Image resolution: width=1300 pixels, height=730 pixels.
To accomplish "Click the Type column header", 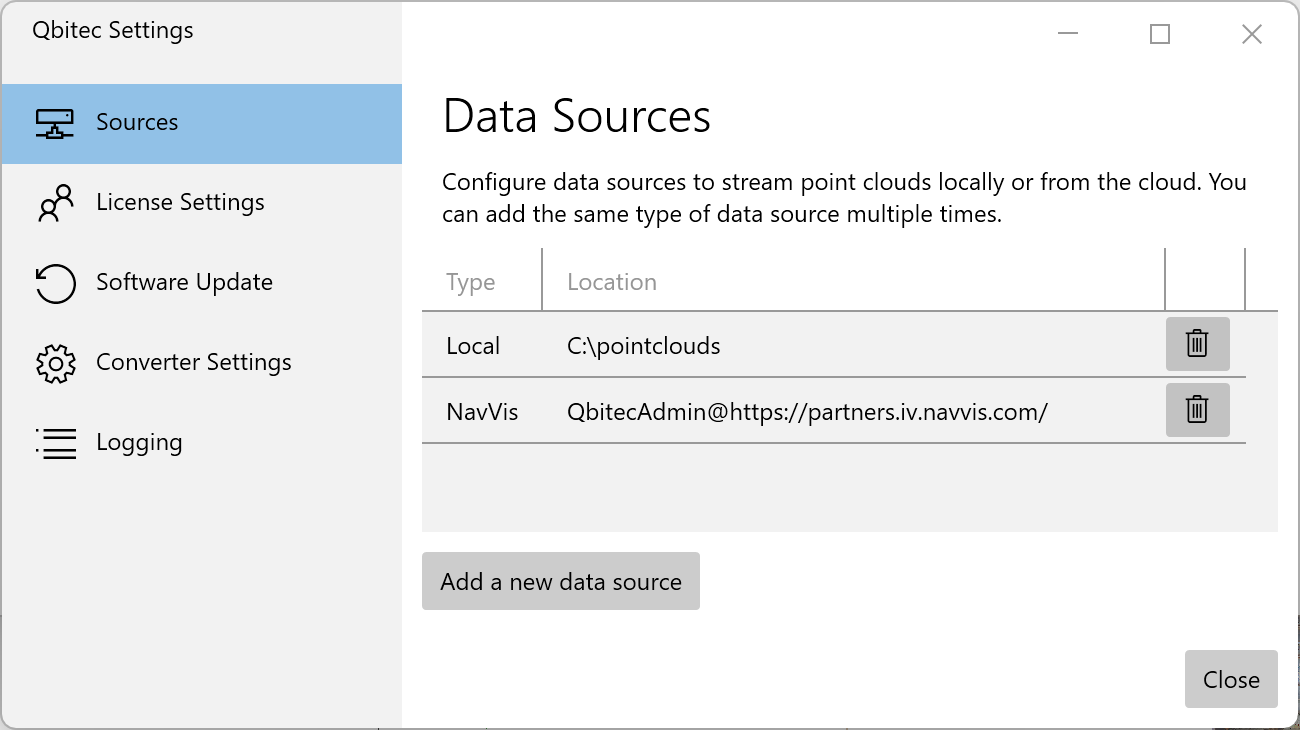I will (x=471, y=283).
